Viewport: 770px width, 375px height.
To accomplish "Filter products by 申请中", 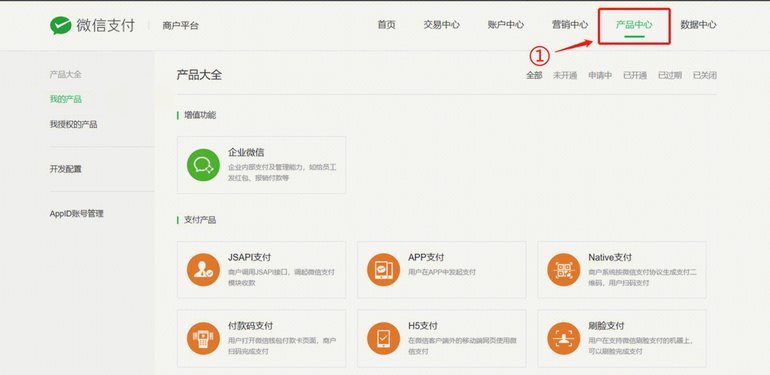I will click(x=600, y=76).
